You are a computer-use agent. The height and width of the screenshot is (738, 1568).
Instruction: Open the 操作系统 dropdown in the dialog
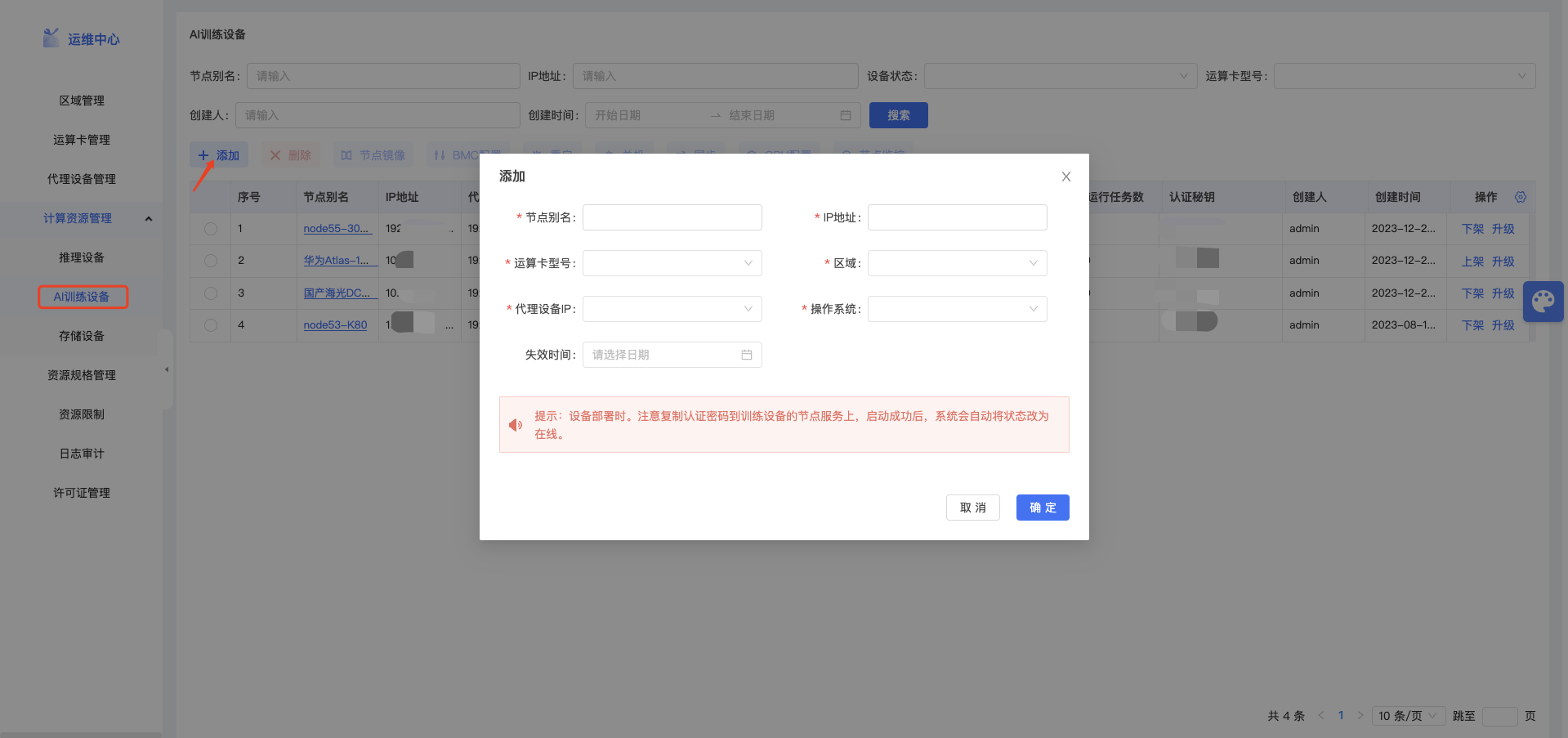pos(957,309)
